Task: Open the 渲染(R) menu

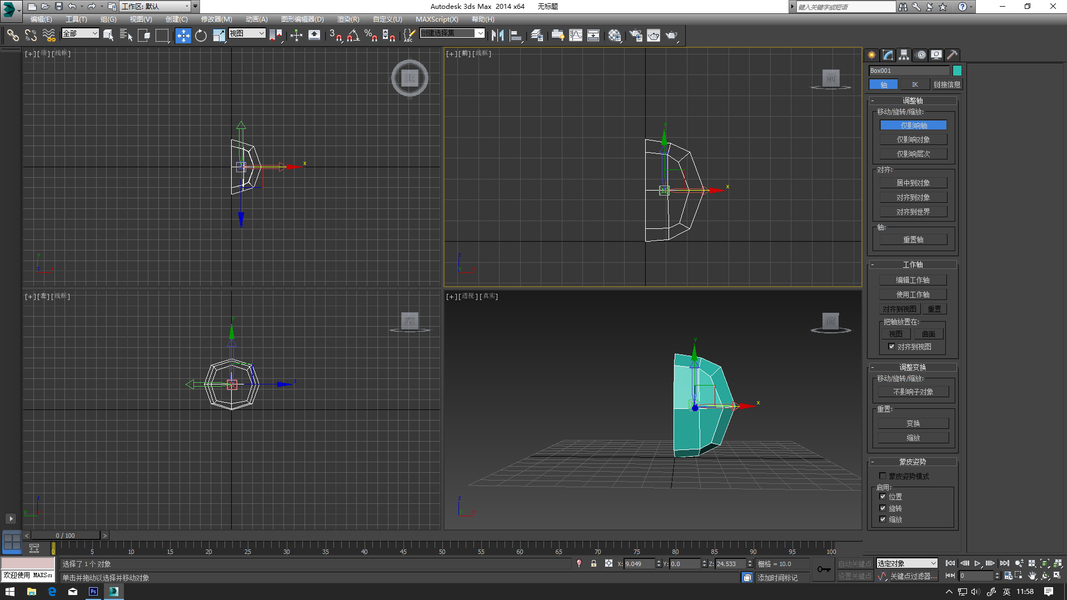Action: 348,19
